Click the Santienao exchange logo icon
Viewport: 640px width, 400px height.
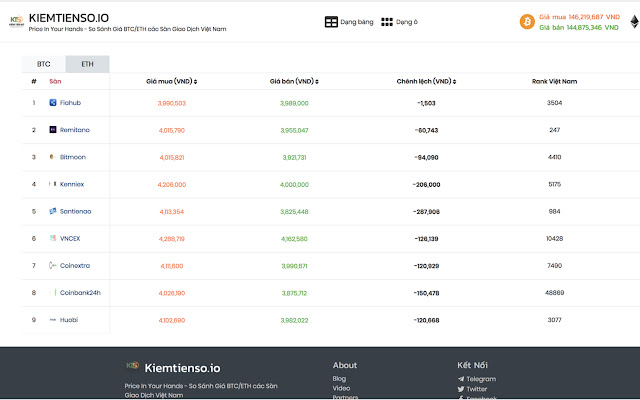pos(53,211)
